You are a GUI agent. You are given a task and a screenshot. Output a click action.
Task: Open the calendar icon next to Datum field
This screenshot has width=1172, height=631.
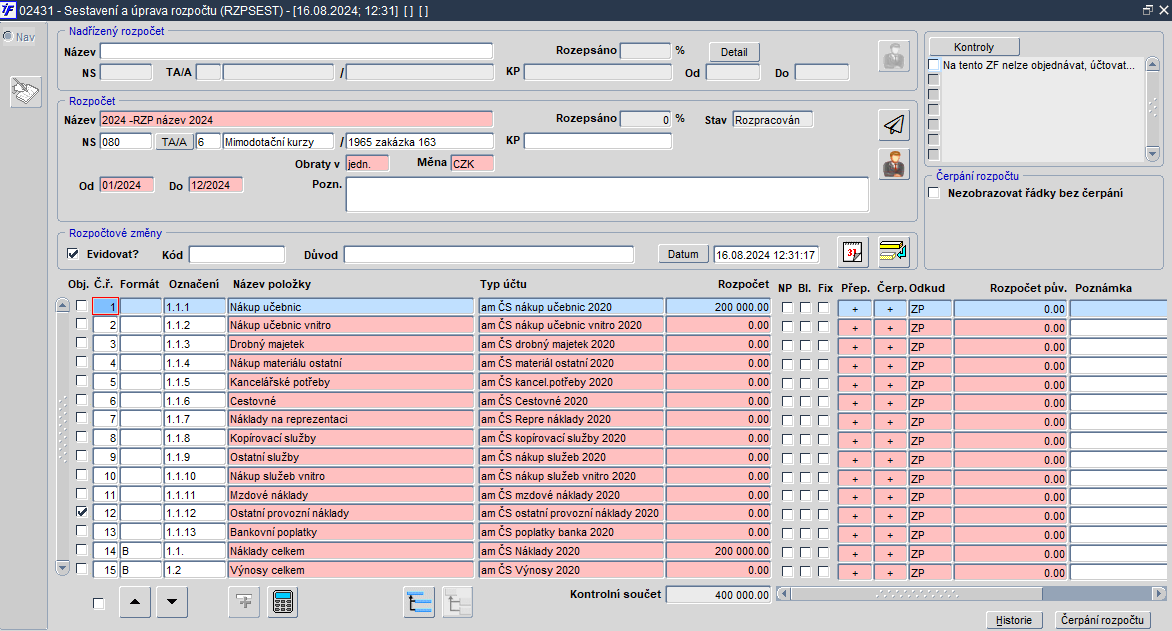(x=853, y=252)
